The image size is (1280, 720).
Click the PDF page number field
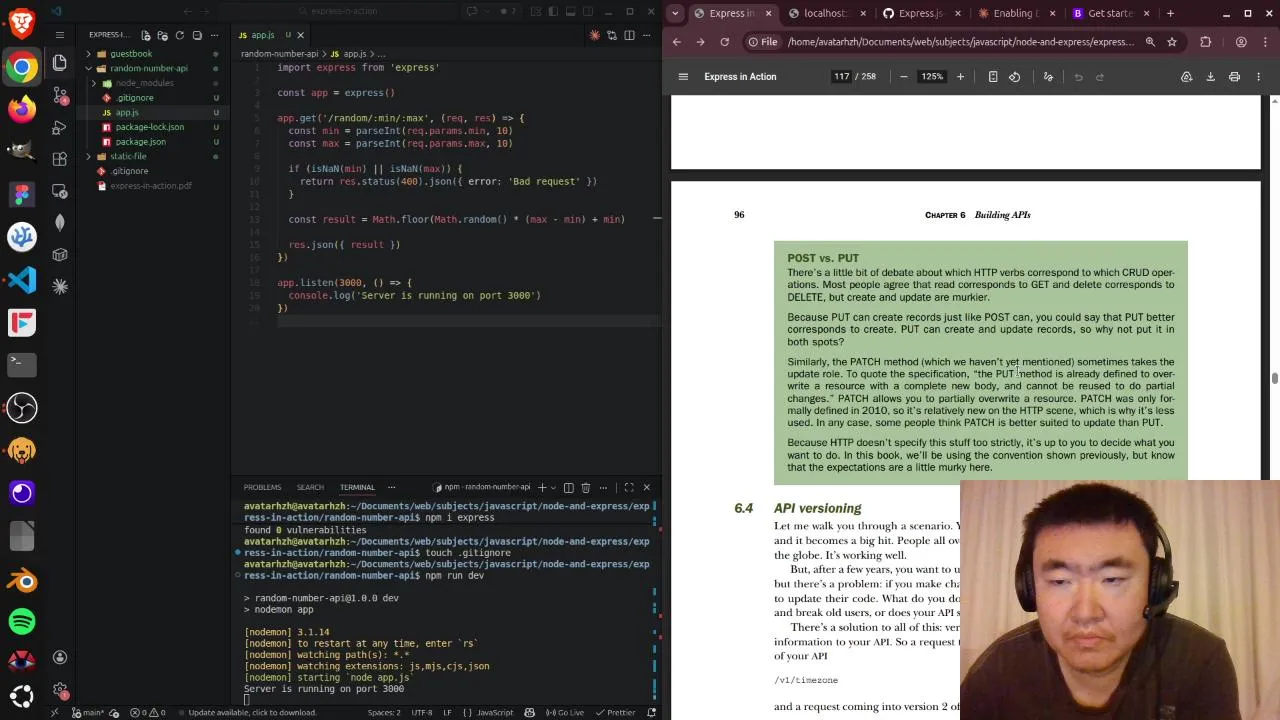841,77
